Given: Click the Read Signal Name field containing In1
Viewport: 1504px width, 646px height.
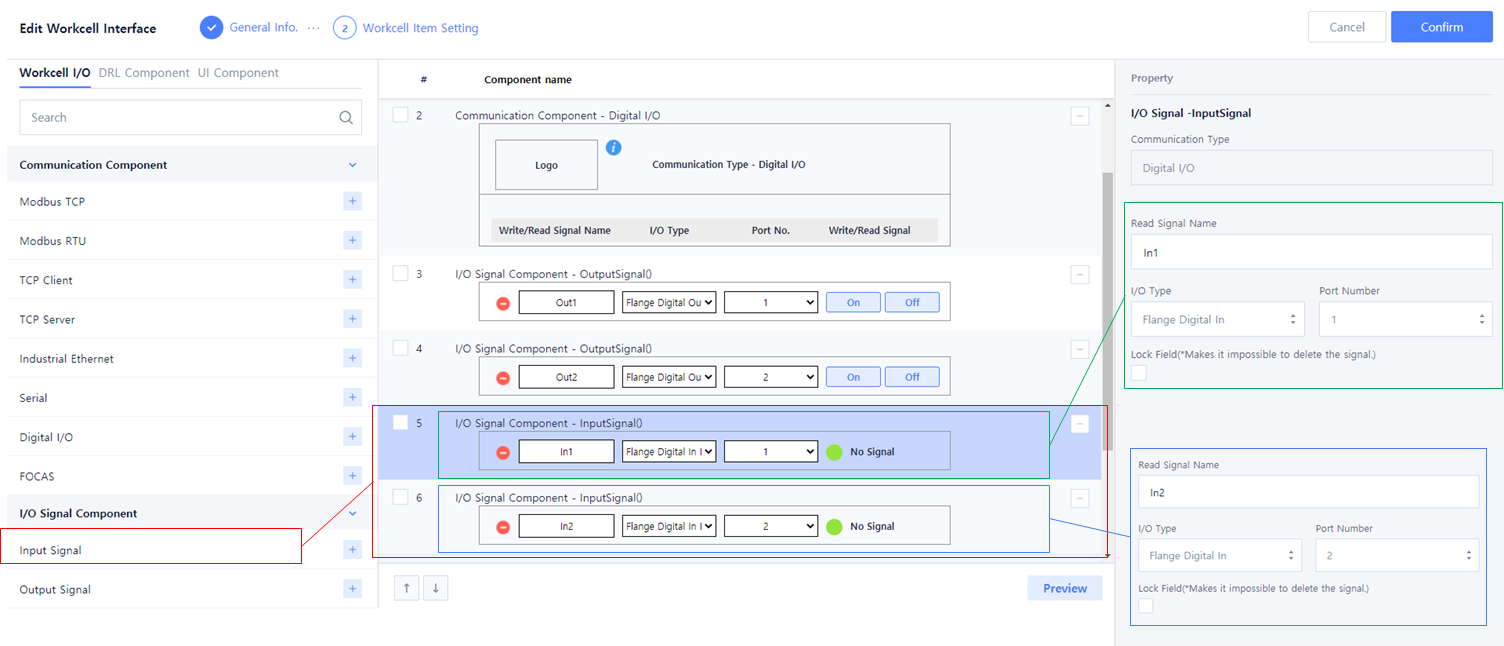Looking at the screenshot, I should [x=1311, y=253].
